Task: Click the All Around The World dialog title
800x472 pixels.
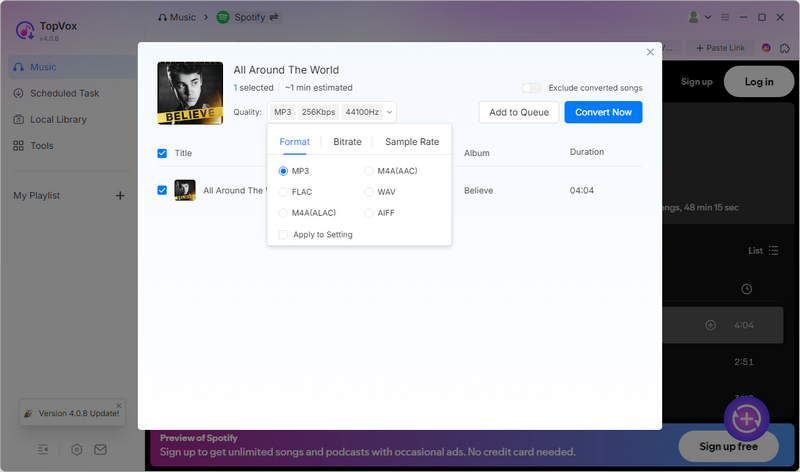Action: click(286, 70)
